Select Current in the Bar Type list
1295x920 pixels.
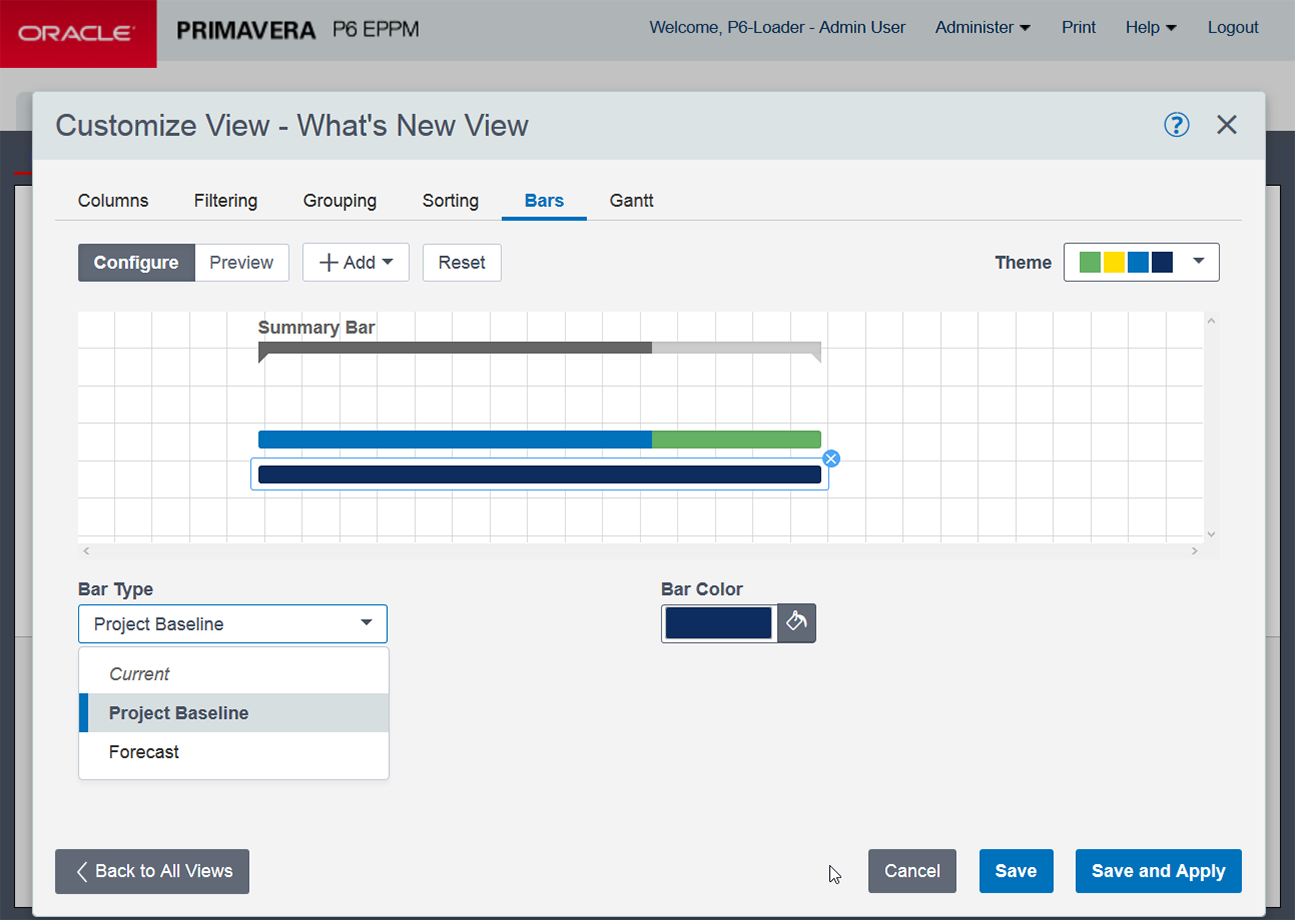tap(139, 674)
